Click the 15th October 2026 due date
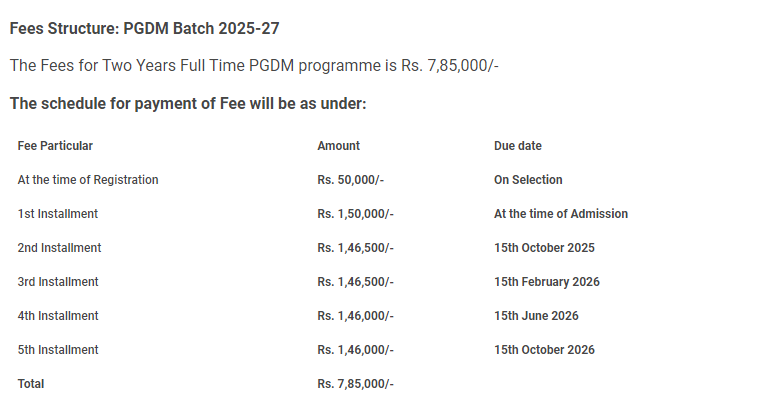The width and height of the screenshot is (772, 404). pos(545,350)
